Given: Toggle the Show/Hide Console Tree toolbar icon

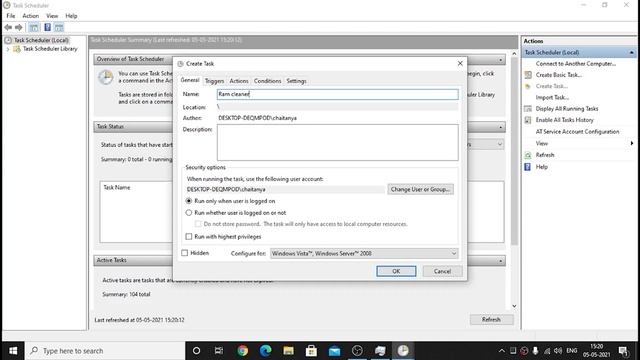Looking at the screenshot, I should 34,27.
